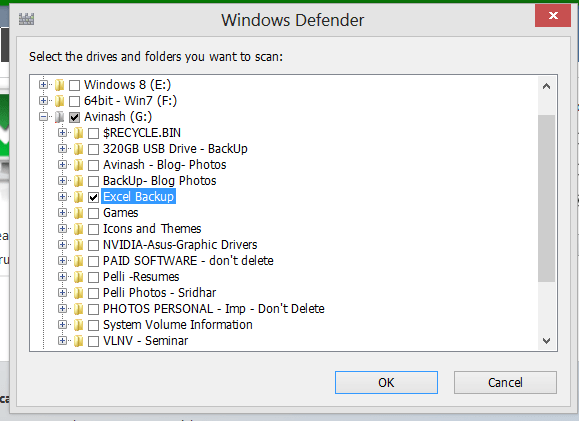Click folder icon of Avinash - Blog- Photos
This screenshot has height=421, width=579.
(78, 165)
